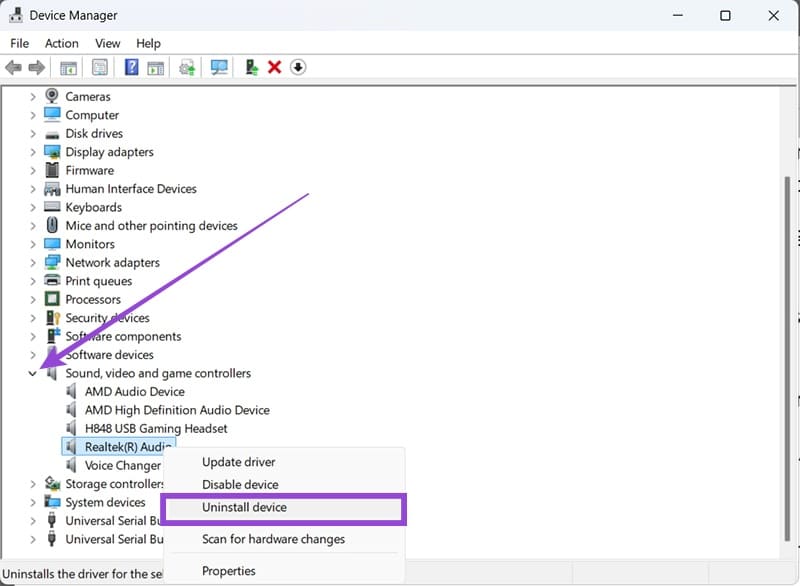The height and width of the screenshot is (586, 800).
Task: Click the red X uninstall device toolbar icon
Action: (274, 67)
